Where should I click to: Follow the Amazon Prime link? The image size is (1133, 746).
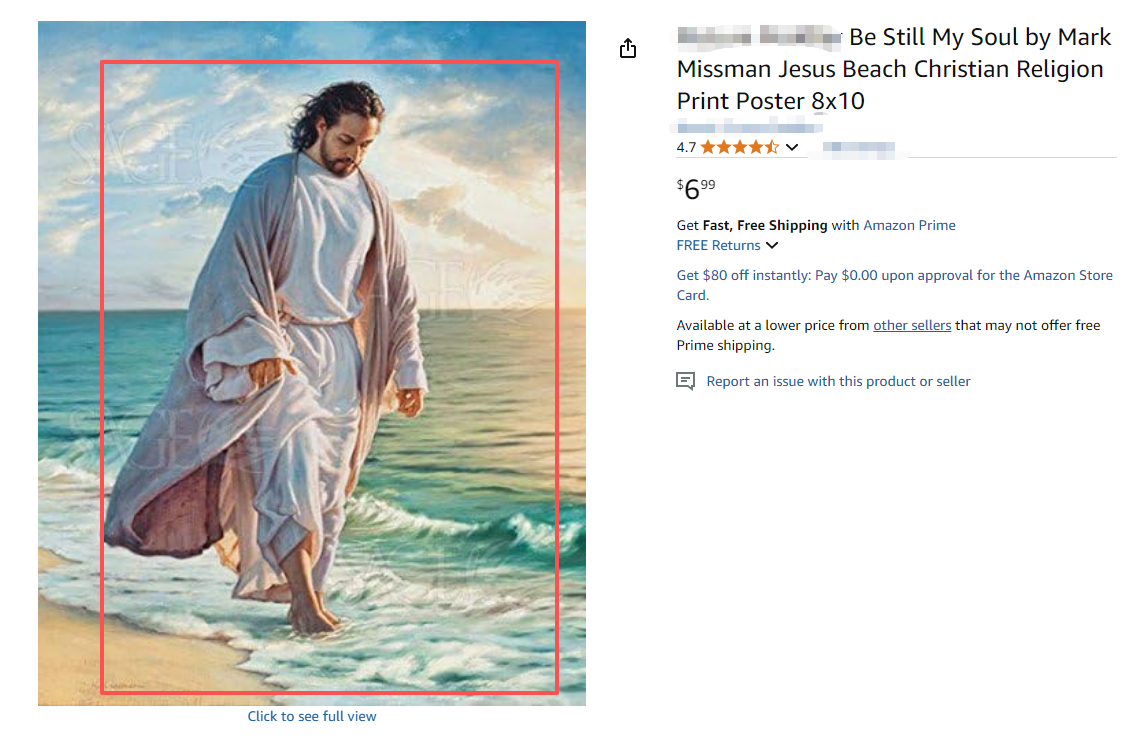[x=909, y=225]
